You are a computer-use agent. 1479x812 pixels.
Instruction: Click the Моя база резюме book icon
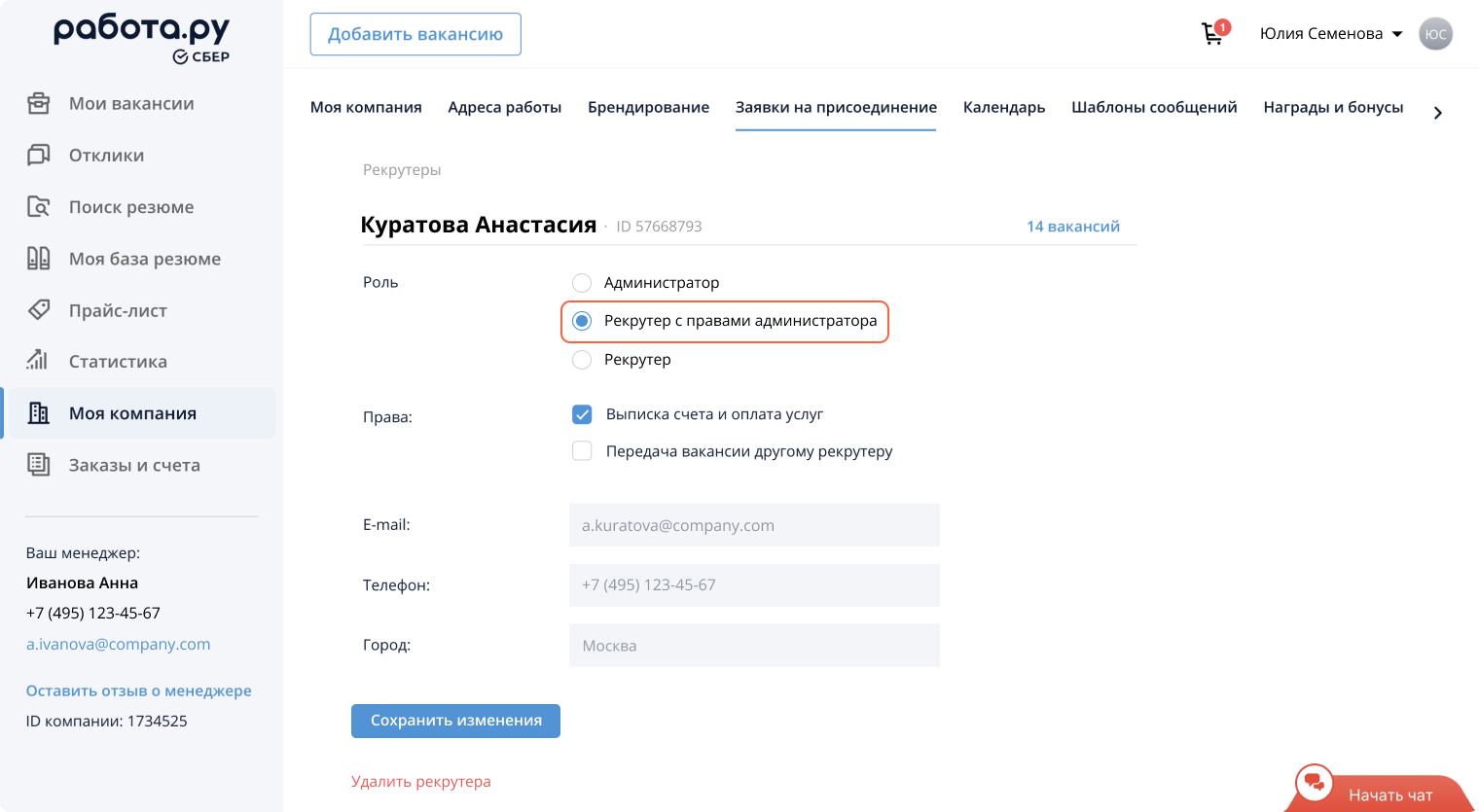(x=38, y=258)
